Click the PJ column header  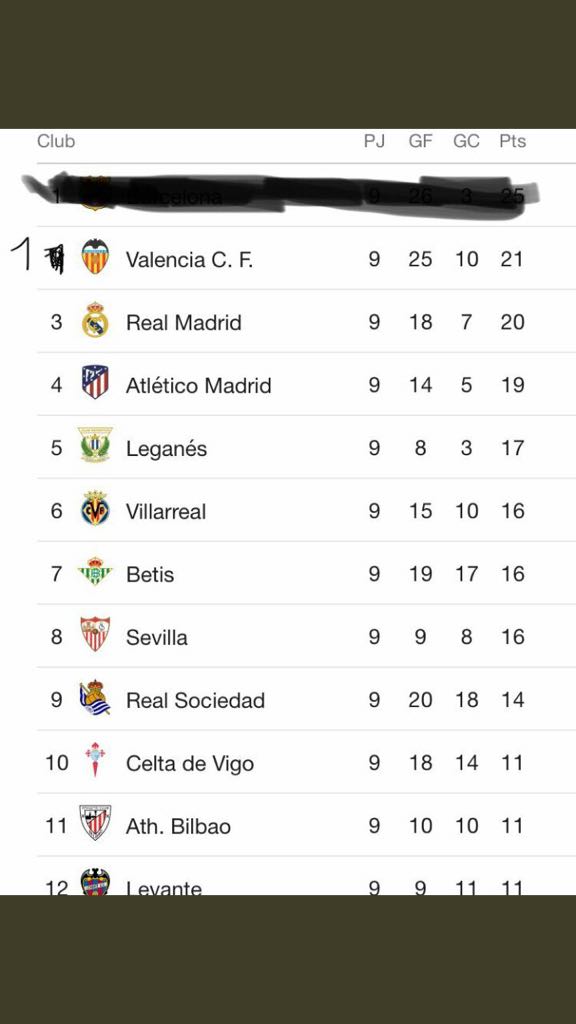coord(374,141)
